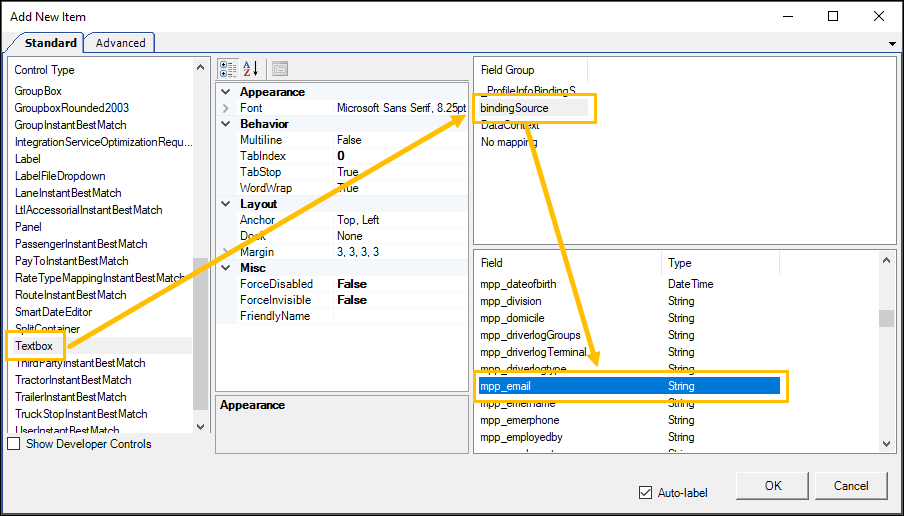Select mpp_division field row
Viewport: 904px width, 516px height.
(629, 301)
